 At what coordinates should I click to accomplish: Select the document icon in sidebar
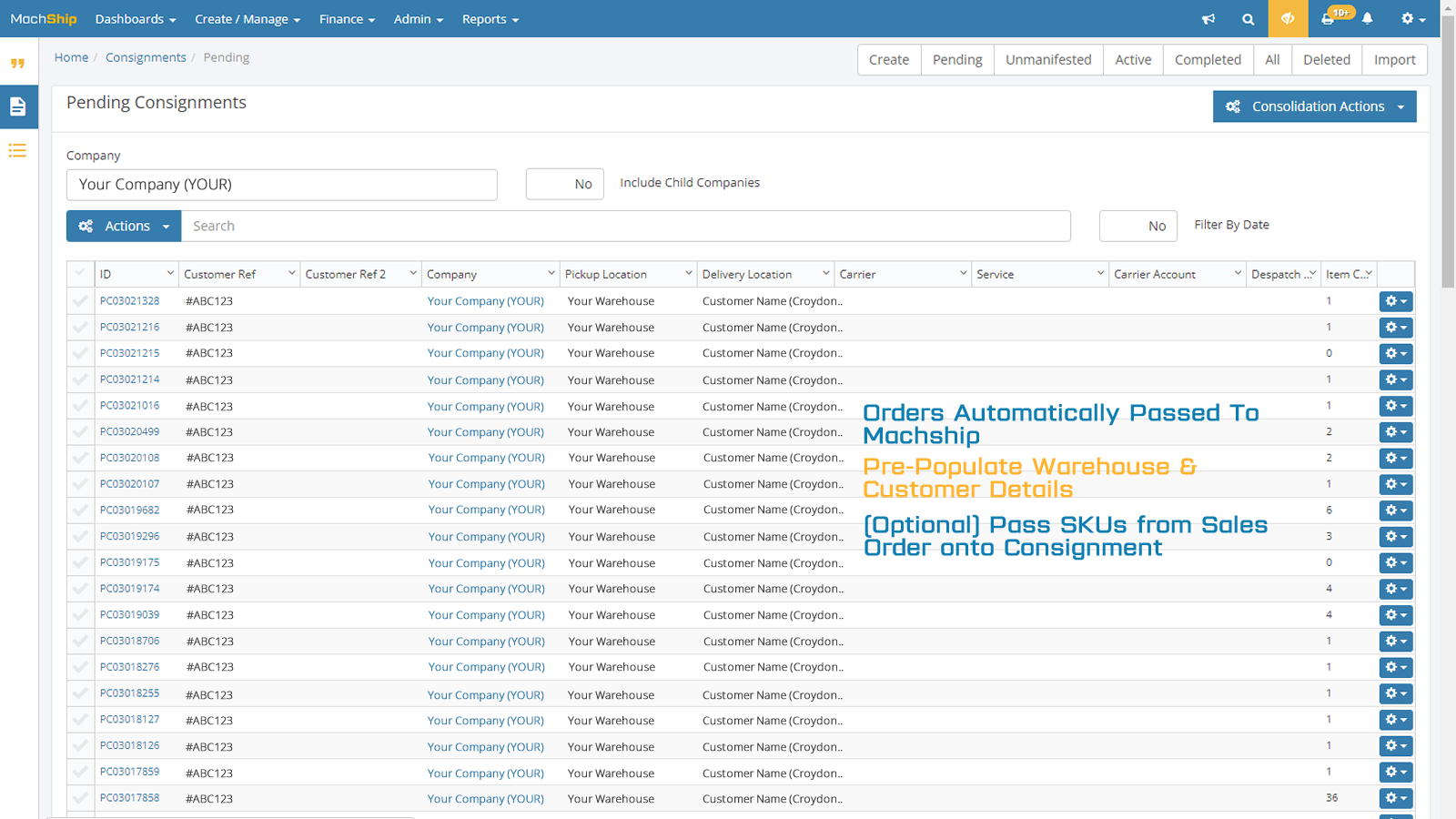tap(18, 106)
